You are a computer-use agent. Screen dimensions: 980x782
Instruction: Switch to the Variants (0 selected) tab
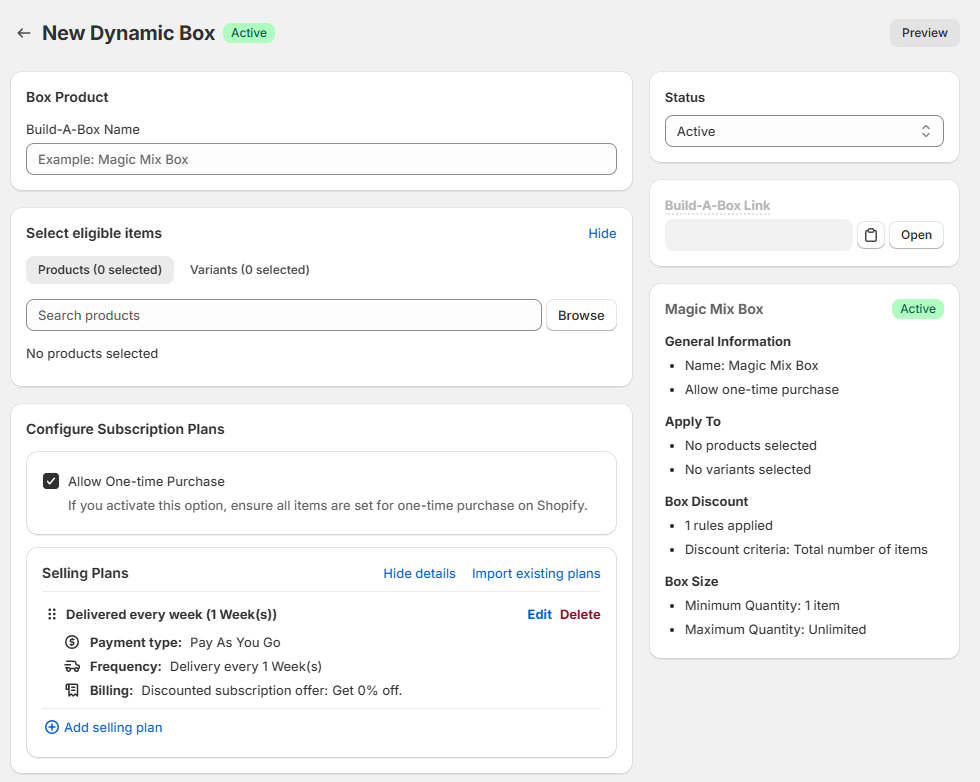[x=250, y=269]
